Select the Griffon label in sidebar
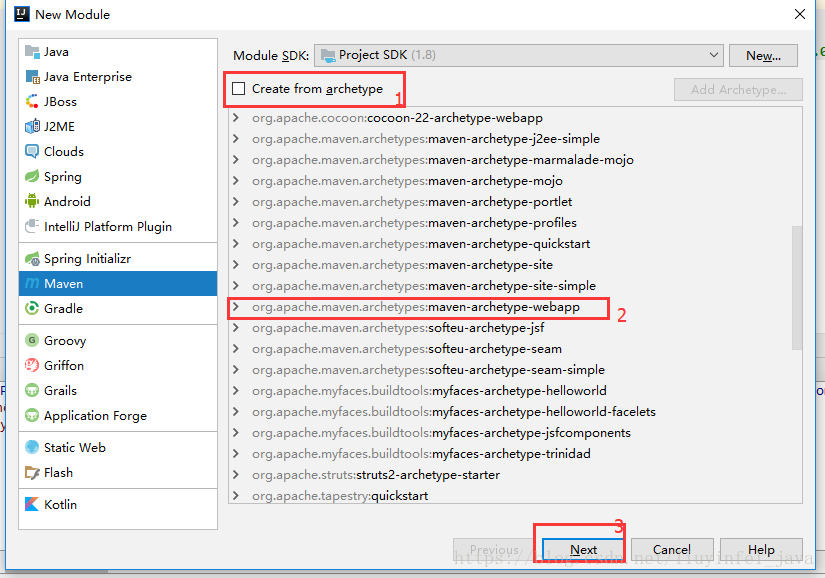825x578 pixels. (x=64, y=365)
